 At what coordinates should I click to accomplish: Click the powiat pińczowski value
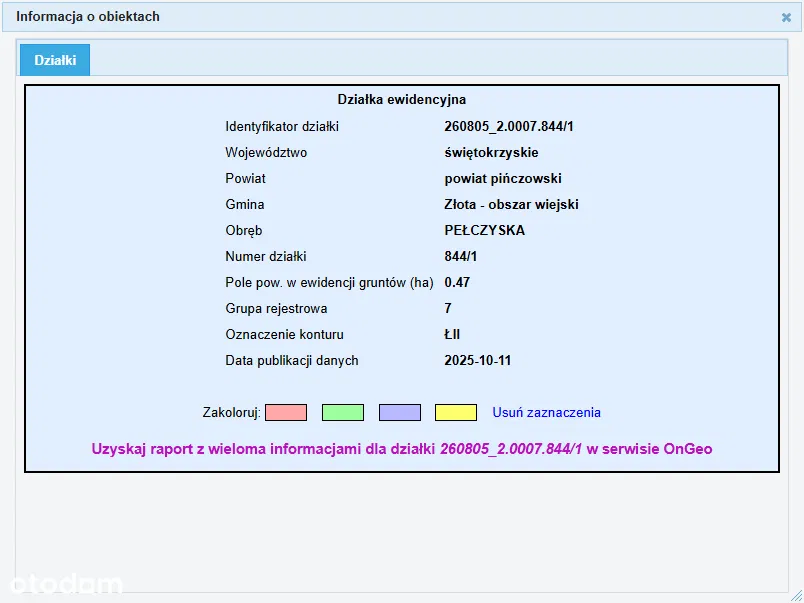502,179
